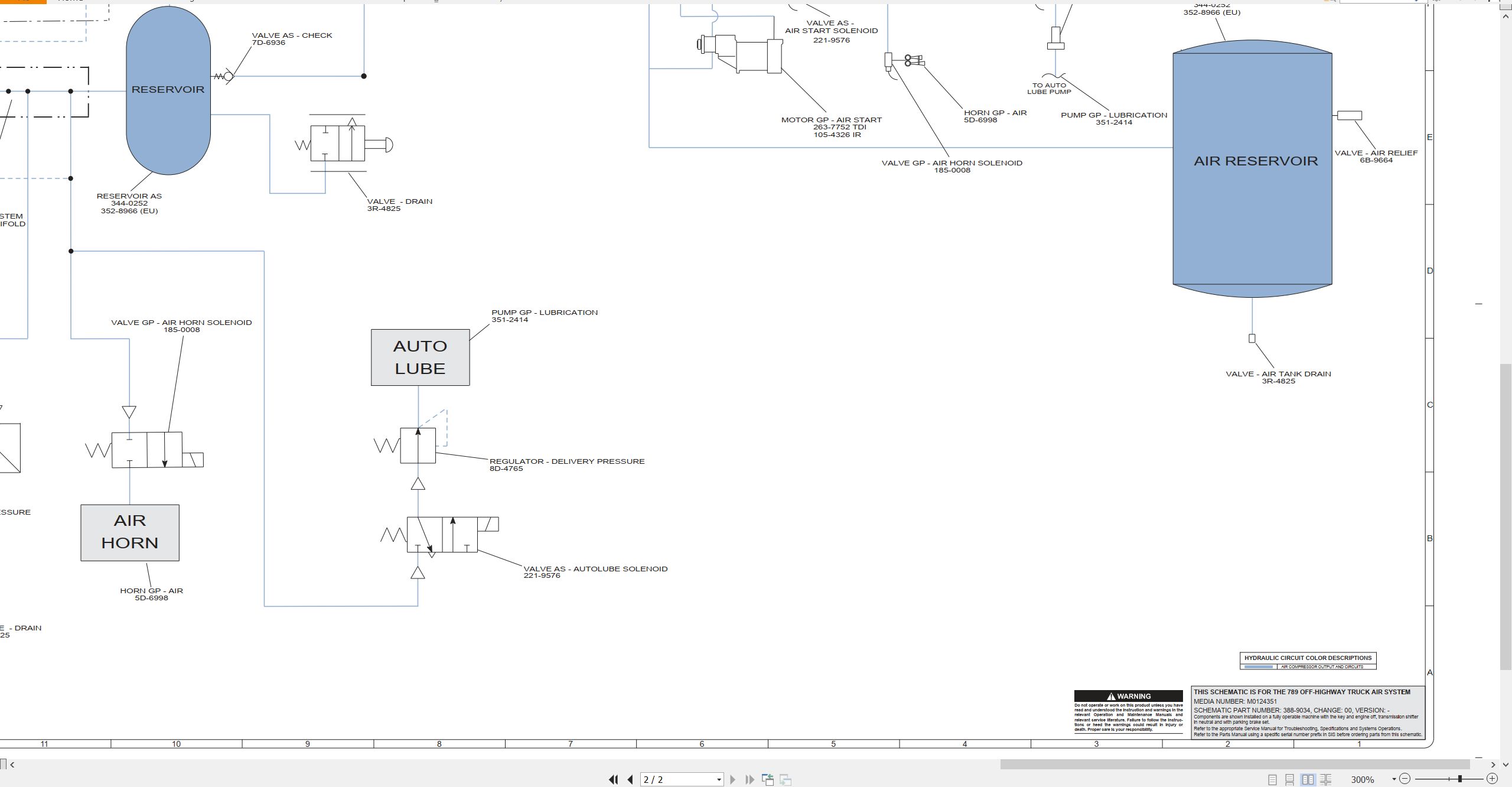The image size is (1512, 787).
Task: Switch to single page view
Action: coord(1273,779)
